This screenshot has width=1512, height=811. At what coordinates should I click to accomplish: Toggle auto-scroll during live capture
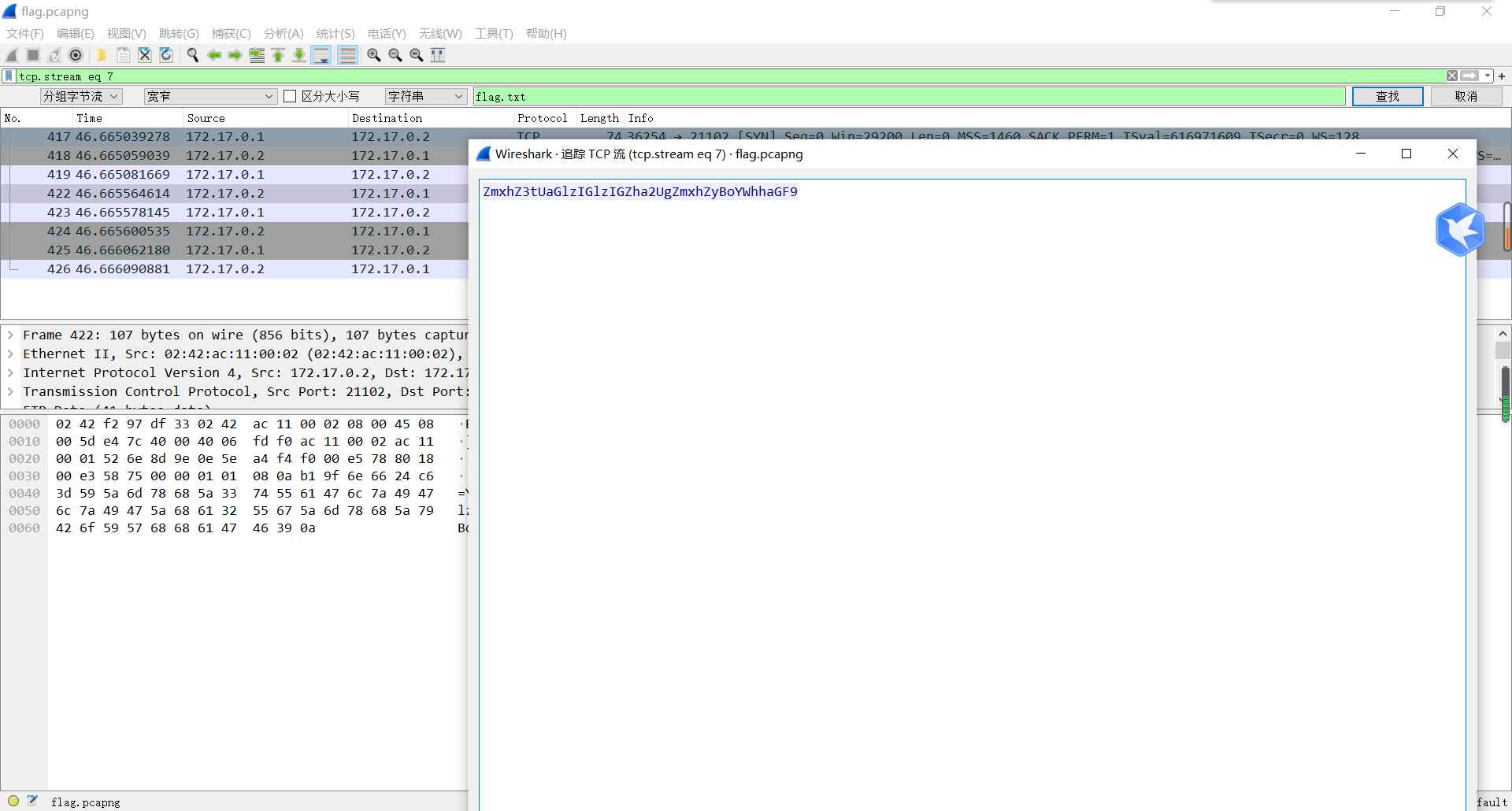pyautogui.click(x=321, y=55)
